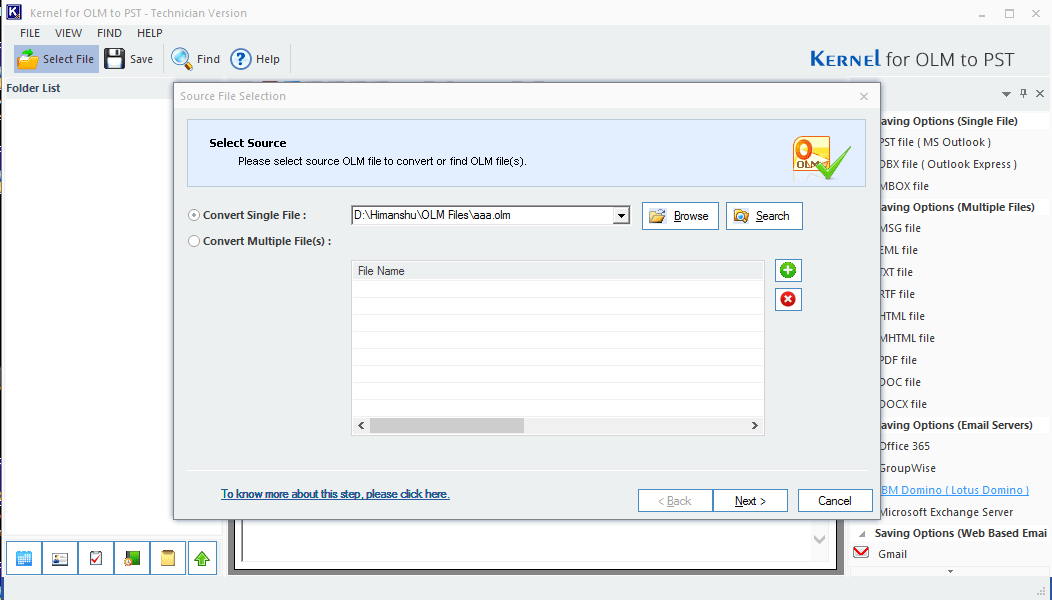
Task: Select the GroupWise option
Action: (x=908, y=468)
